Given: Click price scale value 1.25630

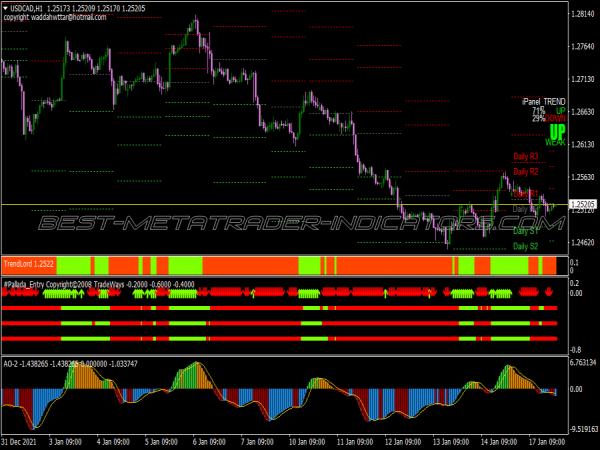Looking at the screenshot, I should 583,177.
